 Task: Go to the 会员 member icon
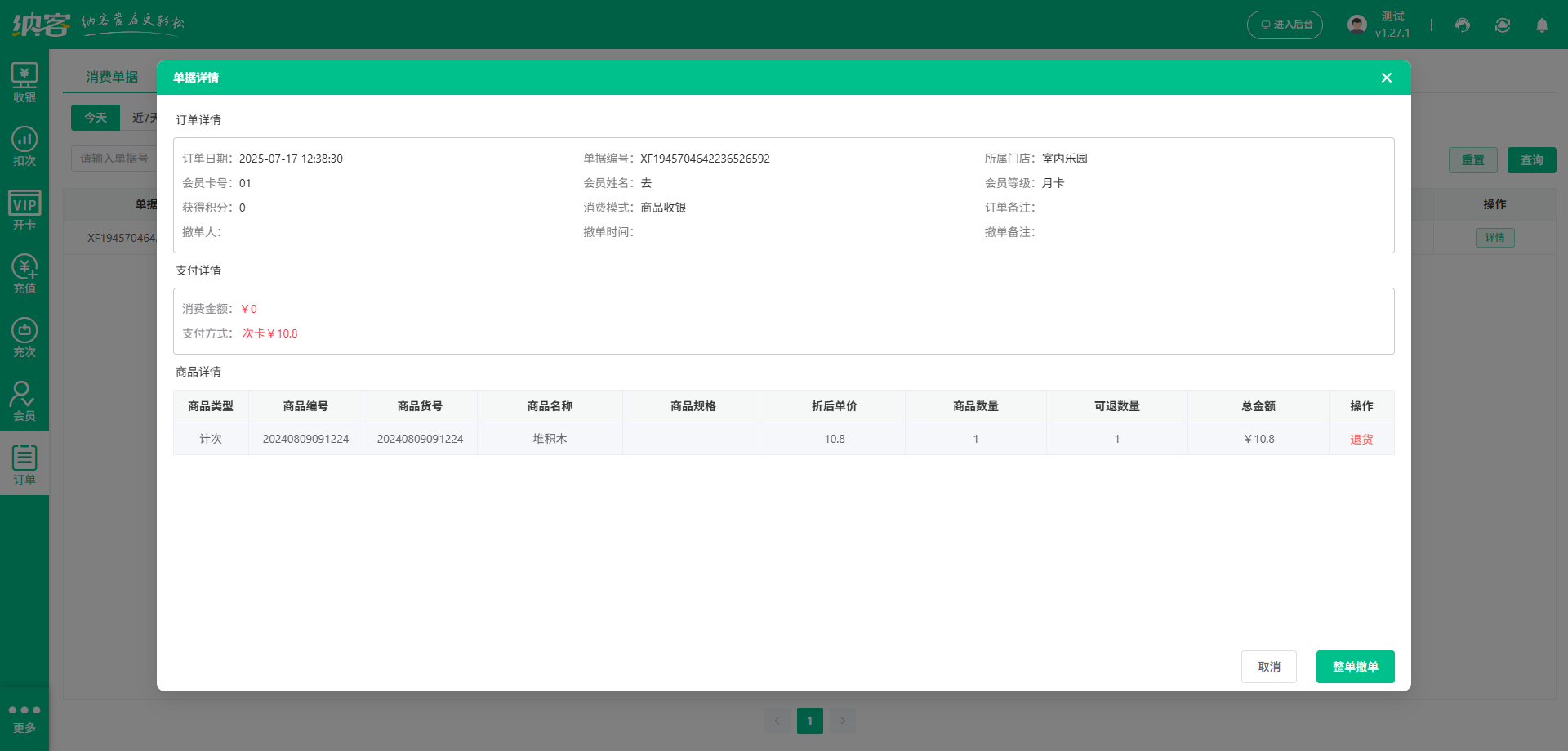[x=24, y=401]
